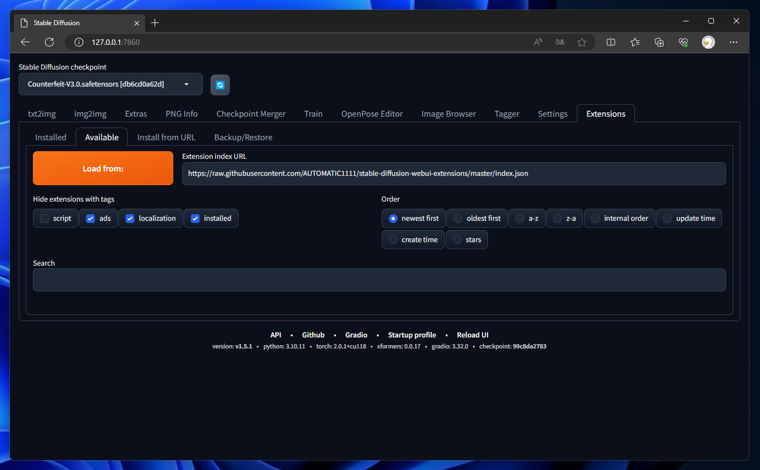
Task: Click the Search input field
Action: click(379, 280)
